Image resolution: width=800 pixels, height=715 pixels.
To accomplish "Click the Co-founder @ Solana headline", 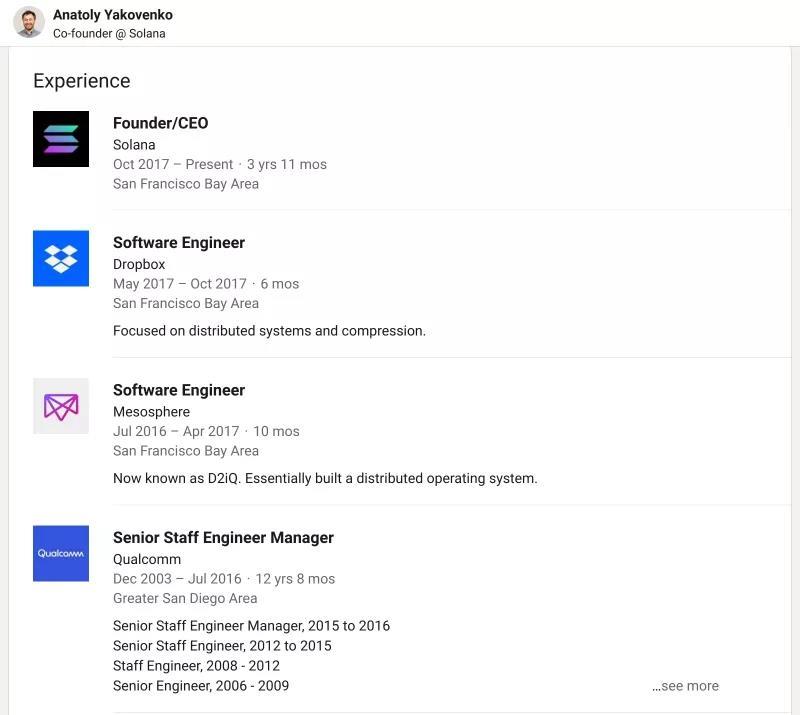I will (109, 33).
